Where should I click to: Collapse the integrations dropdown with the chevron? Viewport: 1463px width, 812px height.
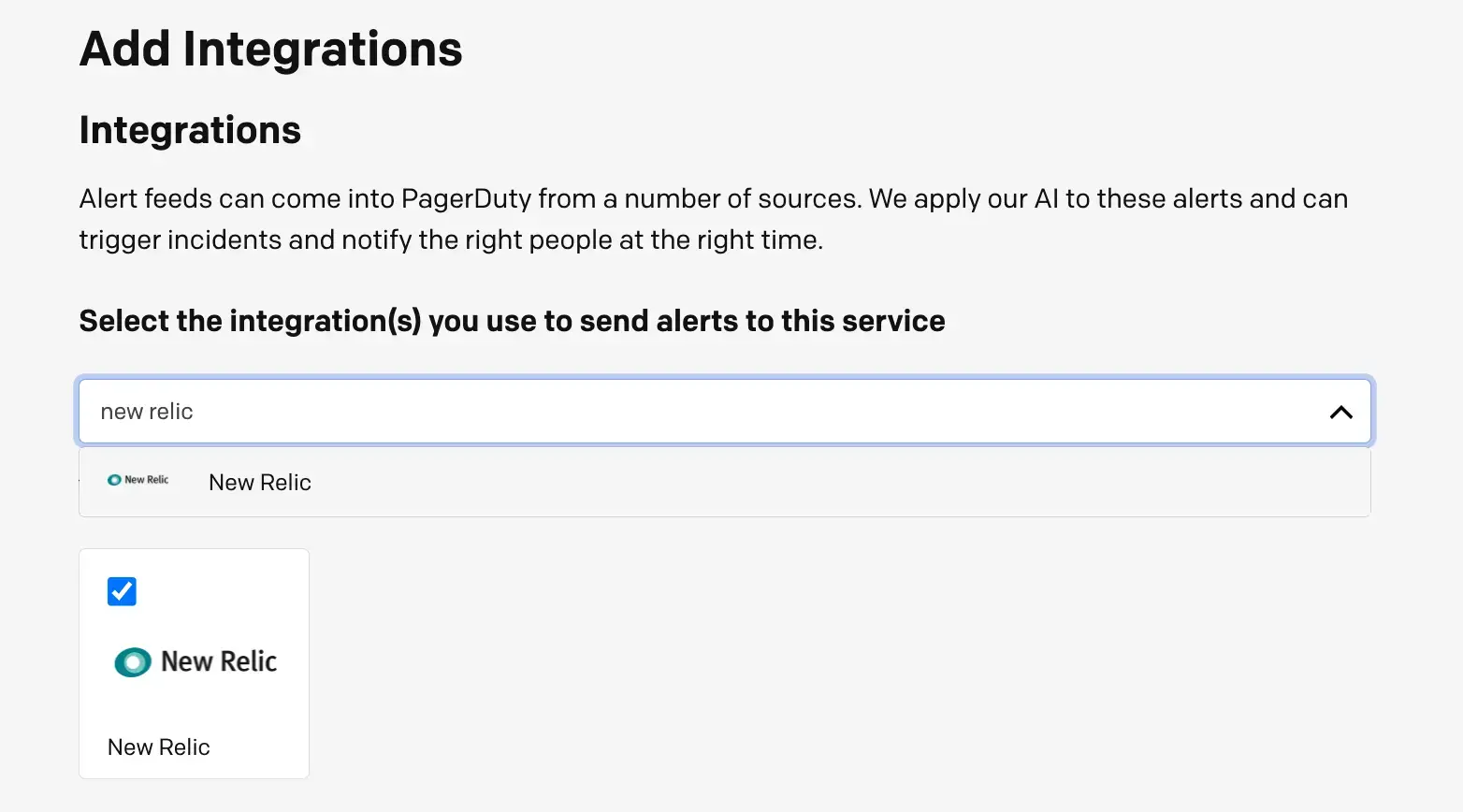1340,412
